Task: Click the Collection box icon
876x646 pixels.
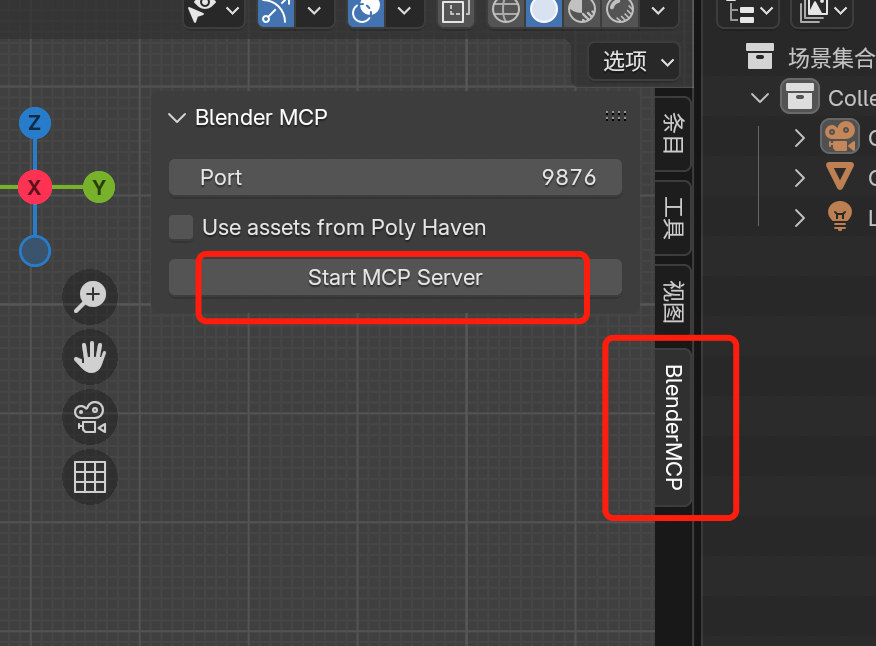Action: pyautogui.click(x=799, y=97)
